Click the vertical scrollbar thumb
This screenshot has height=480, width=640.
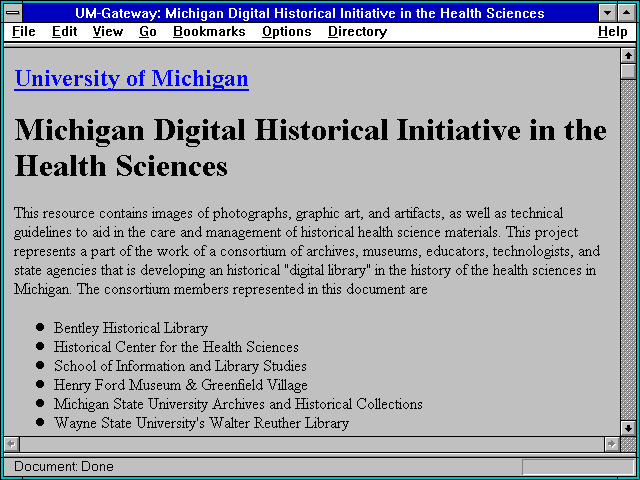pos(628,71)
